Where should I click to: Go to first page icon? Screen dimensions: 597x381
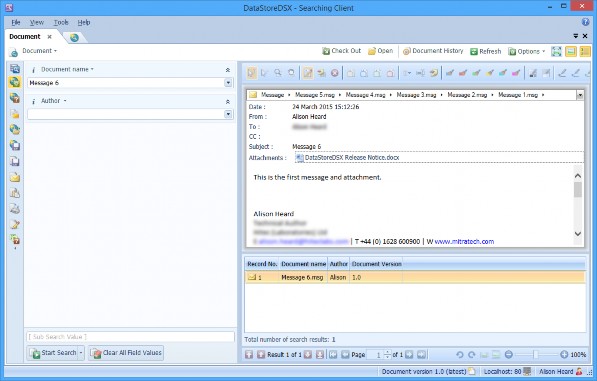[x=333, y=354]
